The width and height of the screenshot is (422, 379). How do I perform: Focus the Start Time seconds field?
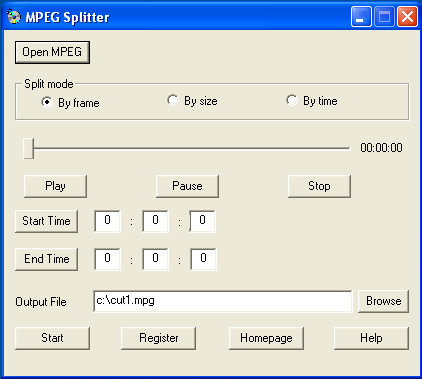(x=203, y=221)
